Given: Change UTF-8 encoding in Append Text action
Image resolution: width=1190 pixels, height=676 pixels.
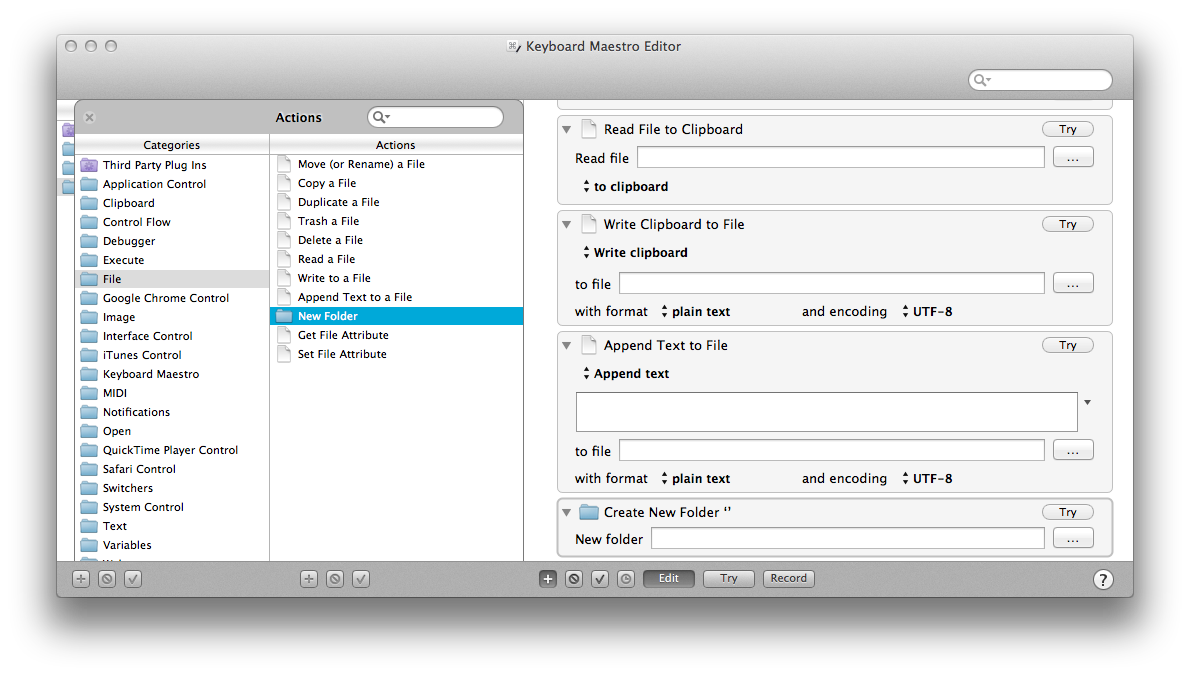Looking at the screenshot, I should pos(927,479).
